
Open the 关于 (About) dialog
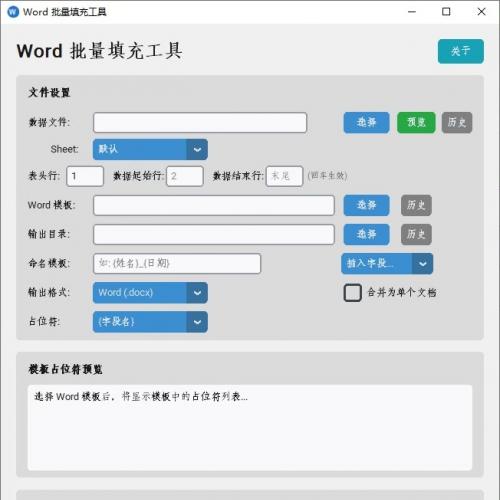point(460,51)
